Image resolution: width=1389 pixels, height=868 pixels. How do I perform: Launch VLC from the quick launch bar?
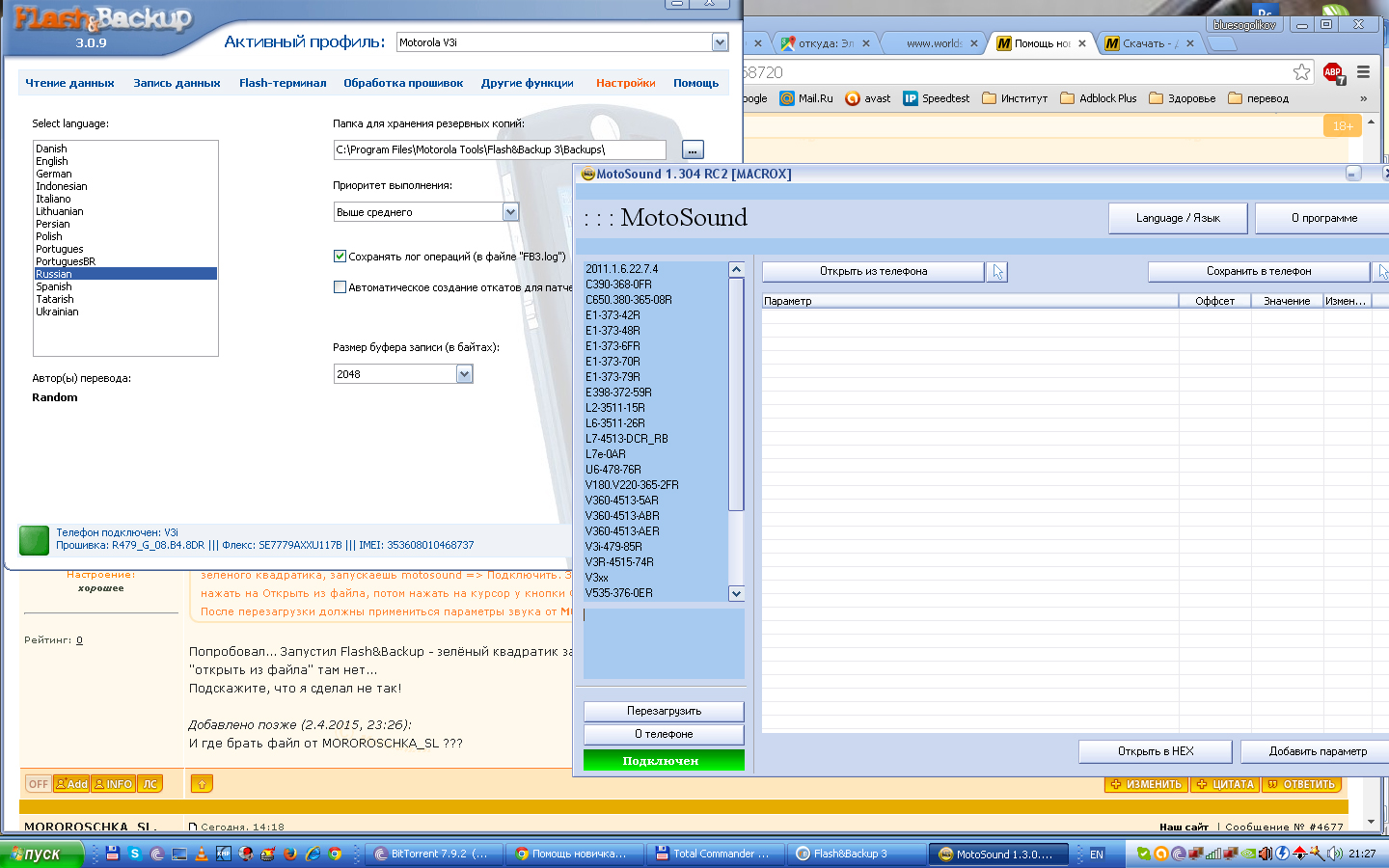202,854
